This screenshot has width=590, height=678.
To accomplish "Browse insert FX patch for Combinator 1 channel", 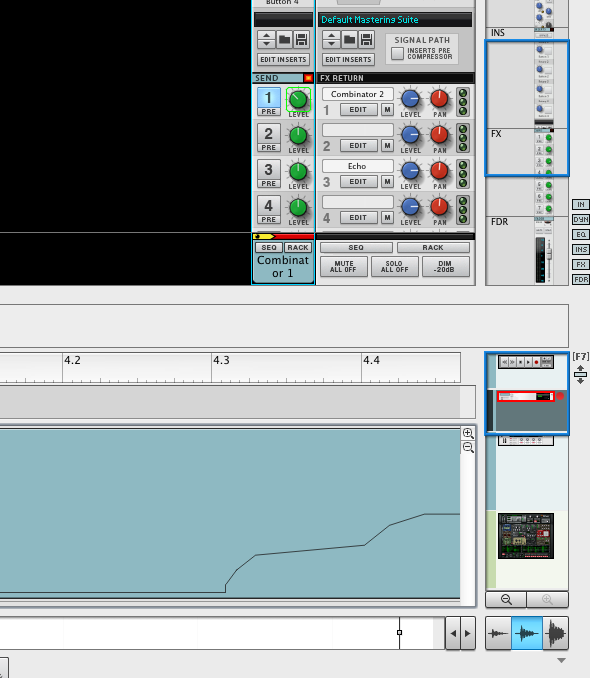I will pyautogui.click(x=284, y=40).
